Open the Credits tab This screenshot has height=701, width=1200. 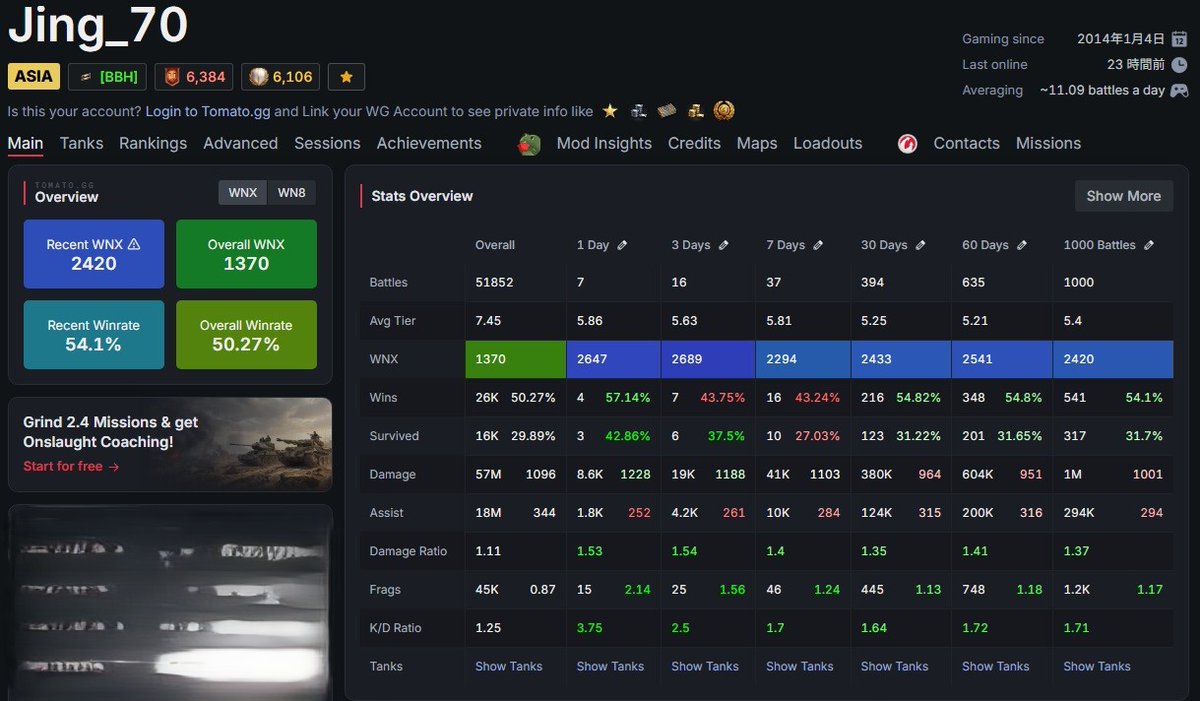pyautogui.click(x=694, y=143)
